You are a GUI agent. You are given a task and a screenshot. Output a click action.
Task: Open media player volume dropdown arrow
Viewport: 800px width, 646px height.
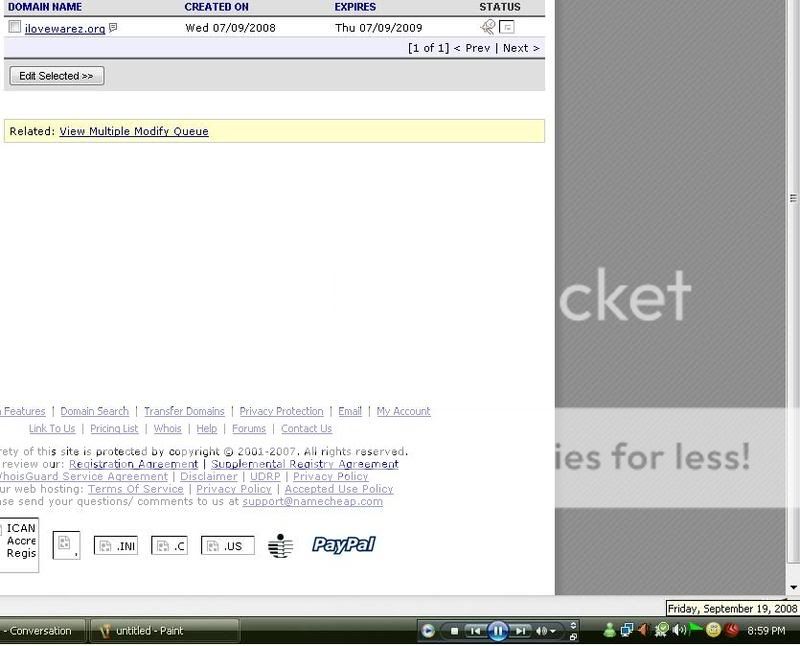(x=554, y=632)
